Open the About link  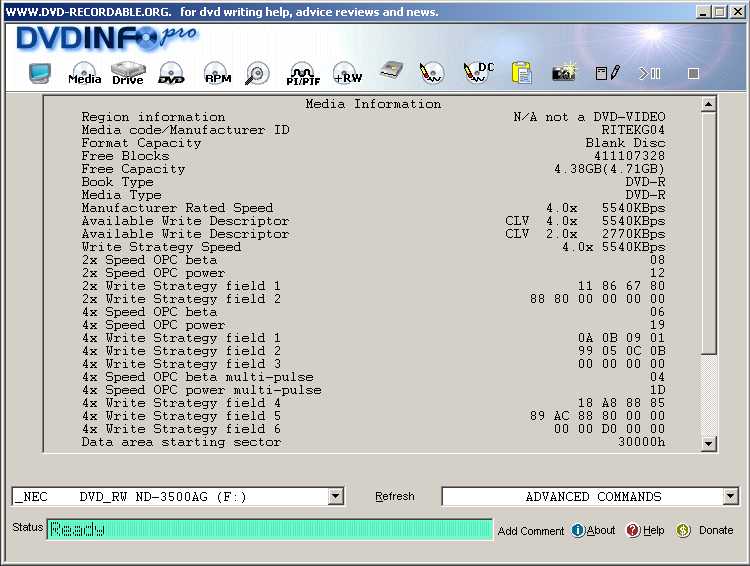601,530
